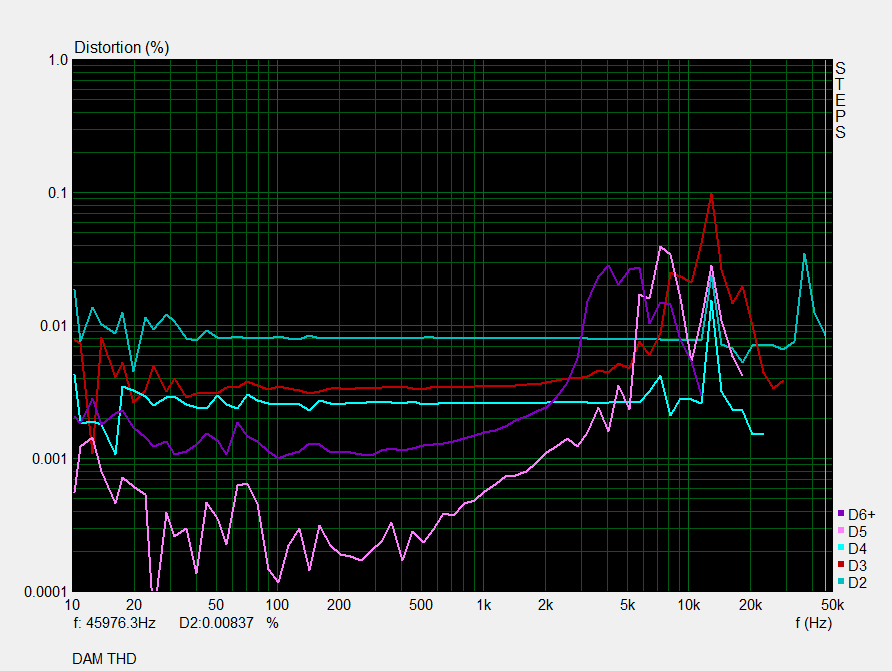Click the 10k x-axis tick label
The image size is (892, 671).
point(688,605)
